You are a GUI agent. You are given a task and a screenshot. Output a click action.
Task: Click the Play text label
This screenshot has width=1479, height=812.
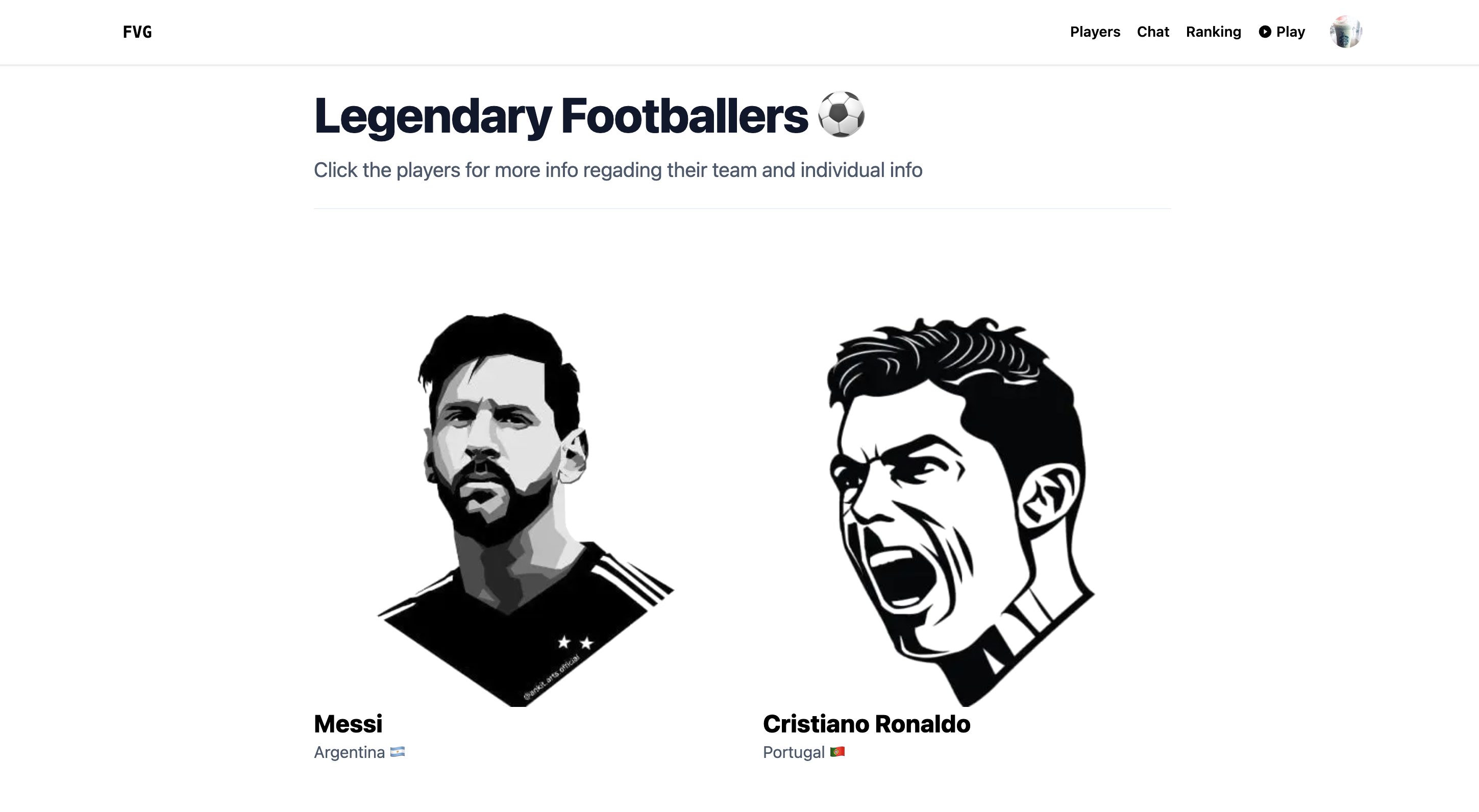pos(1290,32)
